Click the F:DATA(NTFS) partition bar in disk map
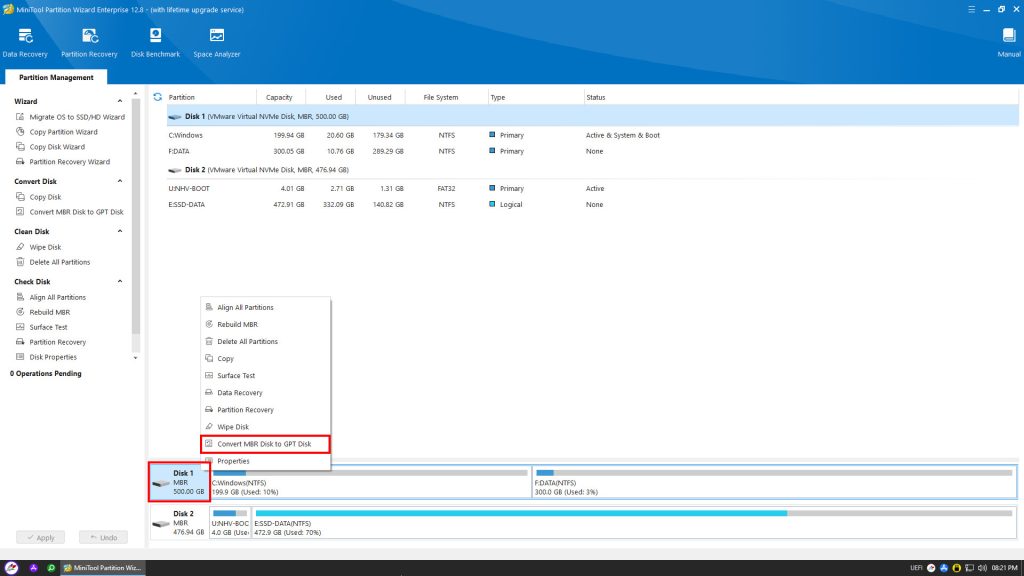 (774, 482)
